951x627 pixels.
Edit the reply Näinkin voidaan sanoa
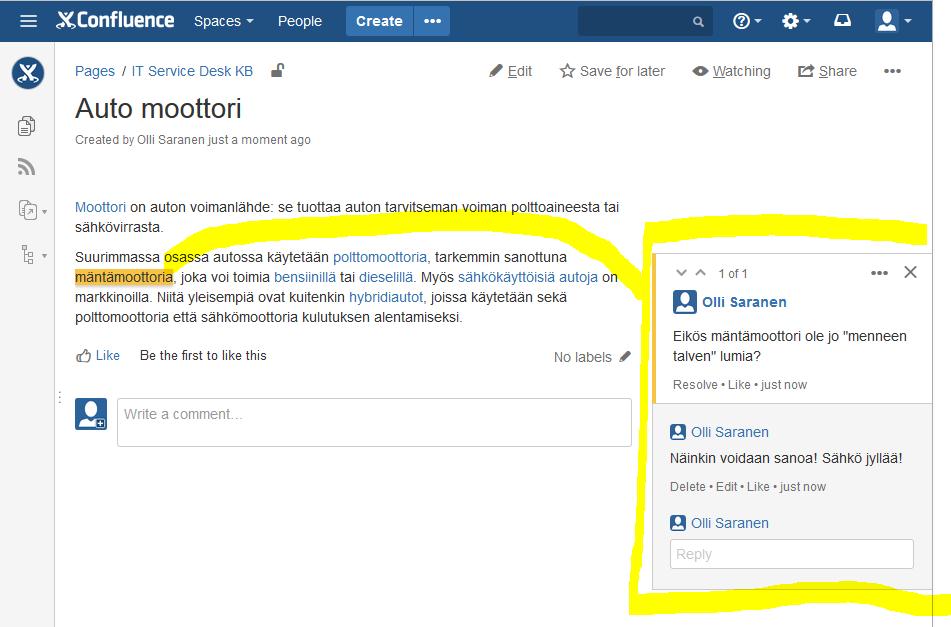click(x=726, y=486)
